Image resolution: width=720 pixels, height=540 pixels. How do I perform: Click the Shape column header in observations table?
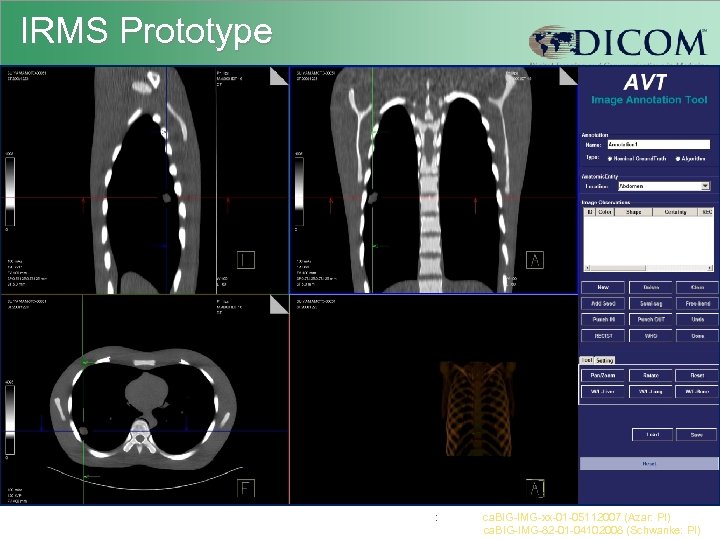633,212
